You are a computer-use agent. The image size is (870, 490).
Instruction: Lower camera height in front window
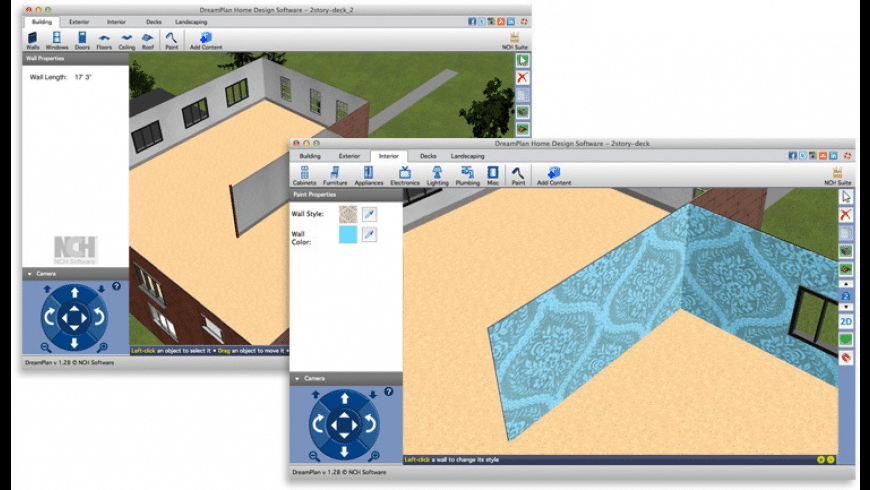pos(373,395)
